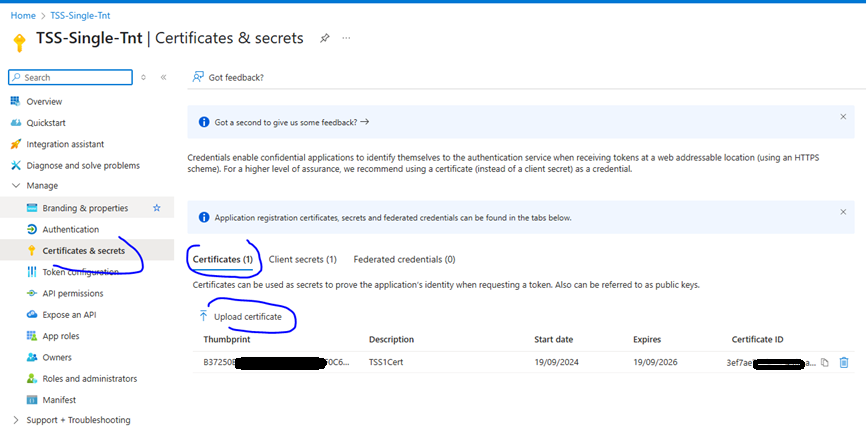Click the 19/09/2024 start date cell
The width and height of the screenshot is (867, 438).
point(556,363)
